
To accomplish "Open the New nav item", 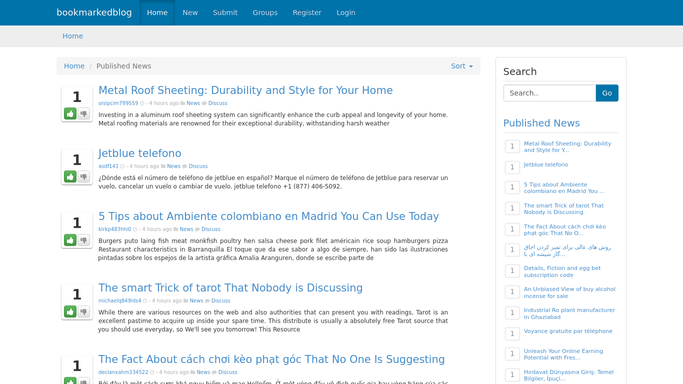I will click(x=190, y=13).
